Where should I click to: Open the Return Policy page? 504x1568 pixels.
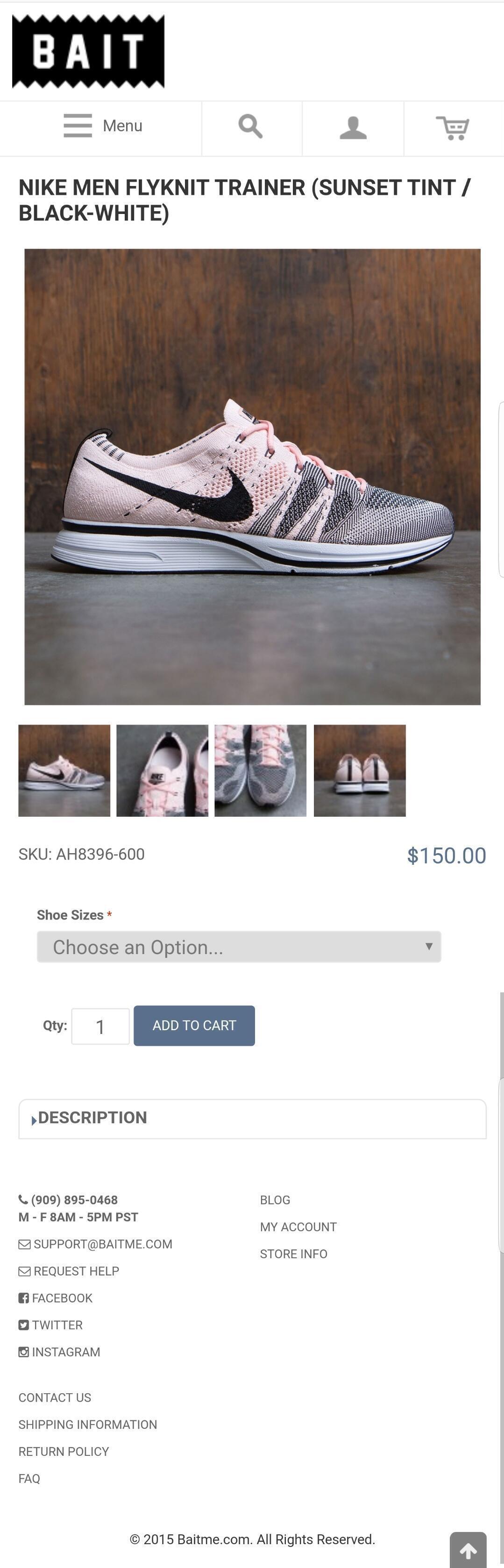point(64,1451)
